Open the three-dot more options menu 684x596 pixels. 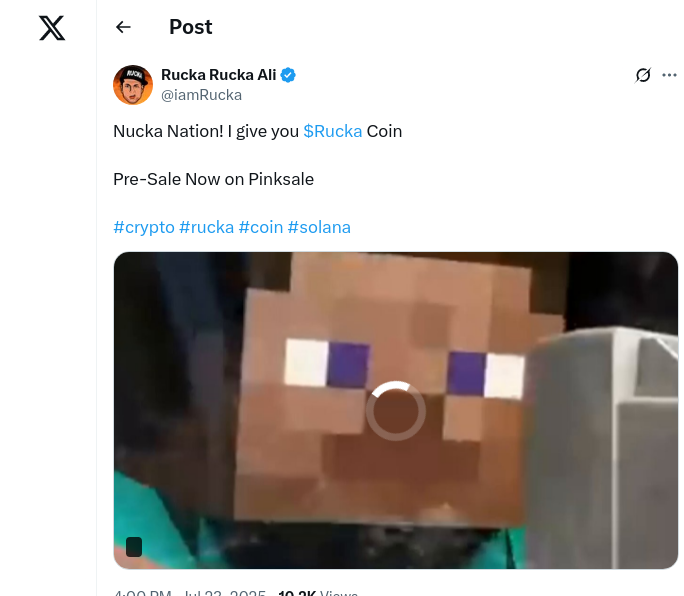[x=669, y=75]
